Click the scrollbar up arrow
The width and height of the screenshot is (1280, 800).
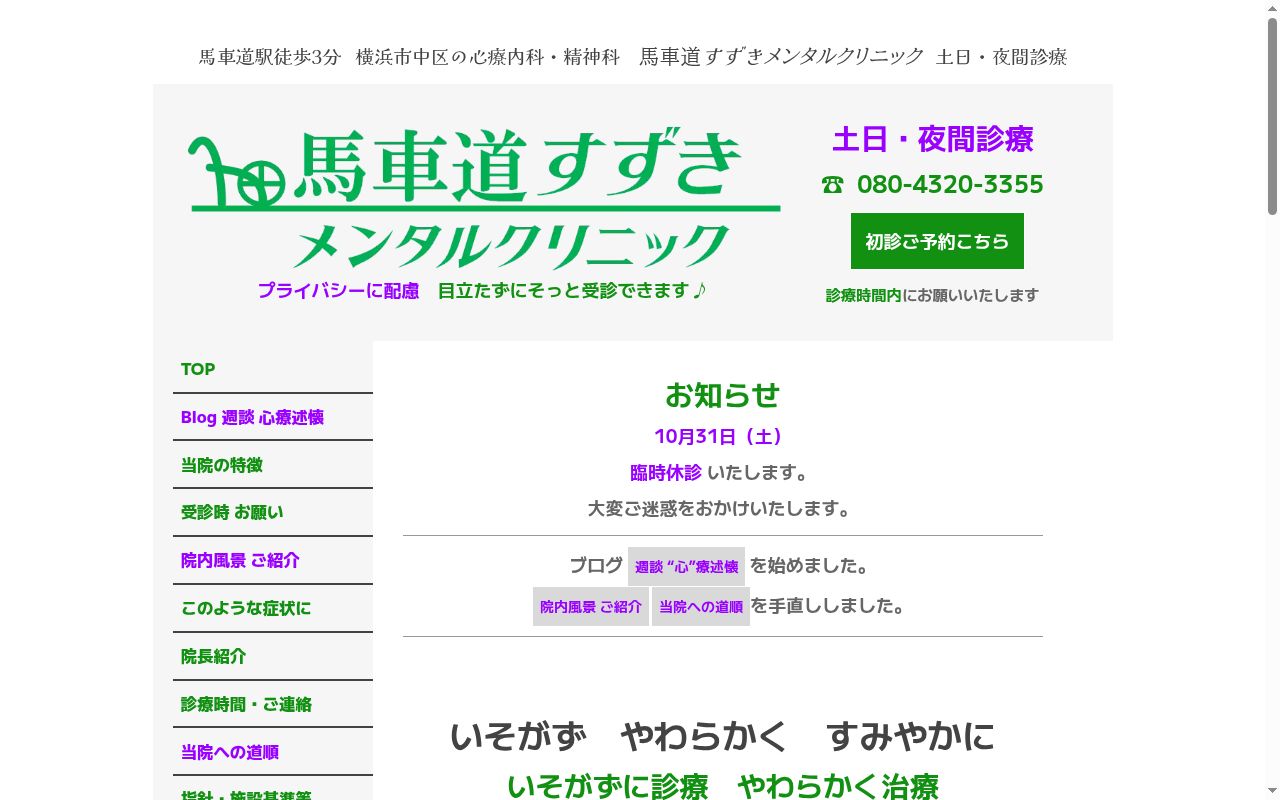pos(1272,8)
